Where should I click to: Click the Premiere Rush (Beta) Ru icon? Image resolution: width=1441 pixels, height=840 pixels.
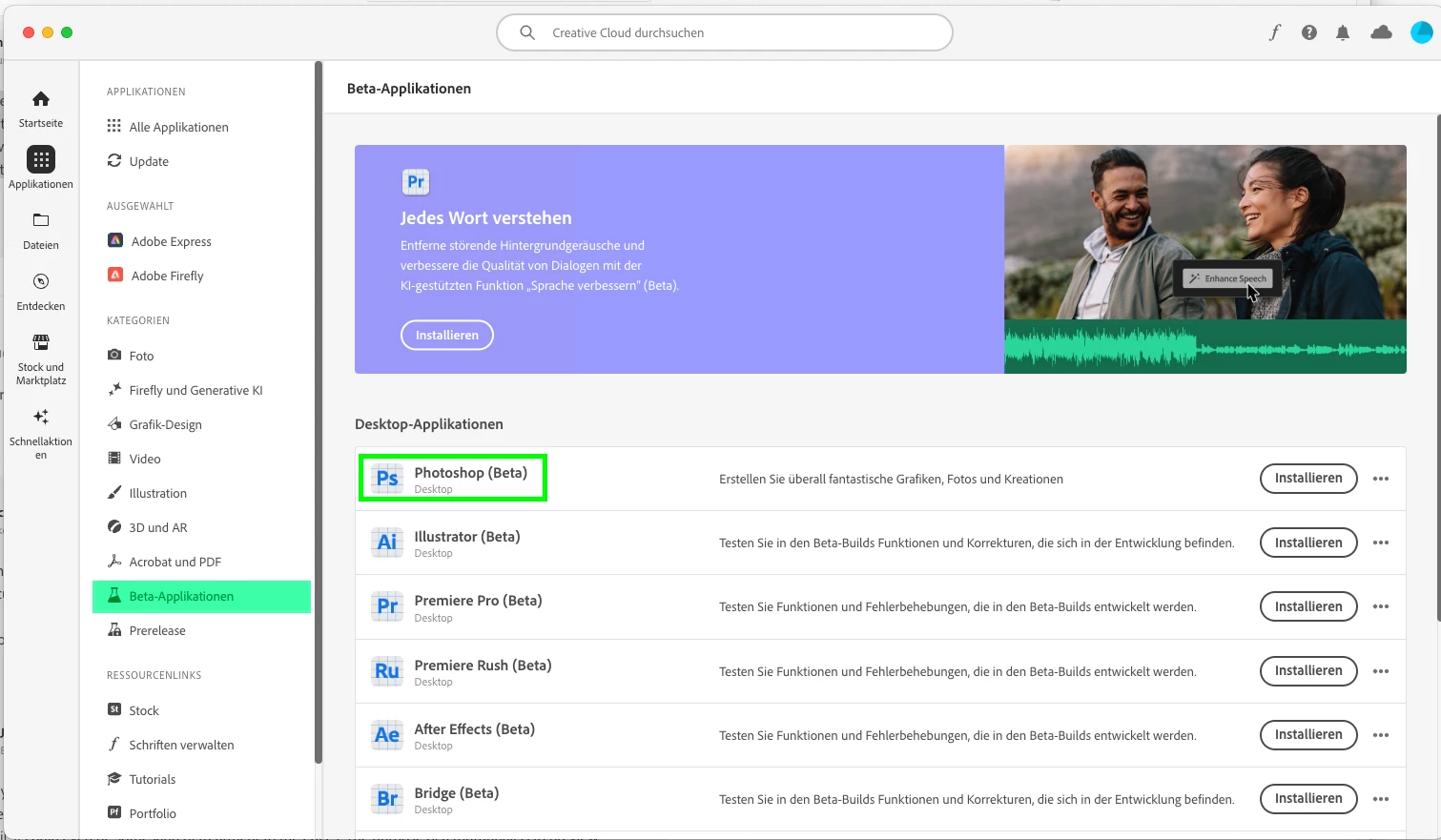click(387, 671)
